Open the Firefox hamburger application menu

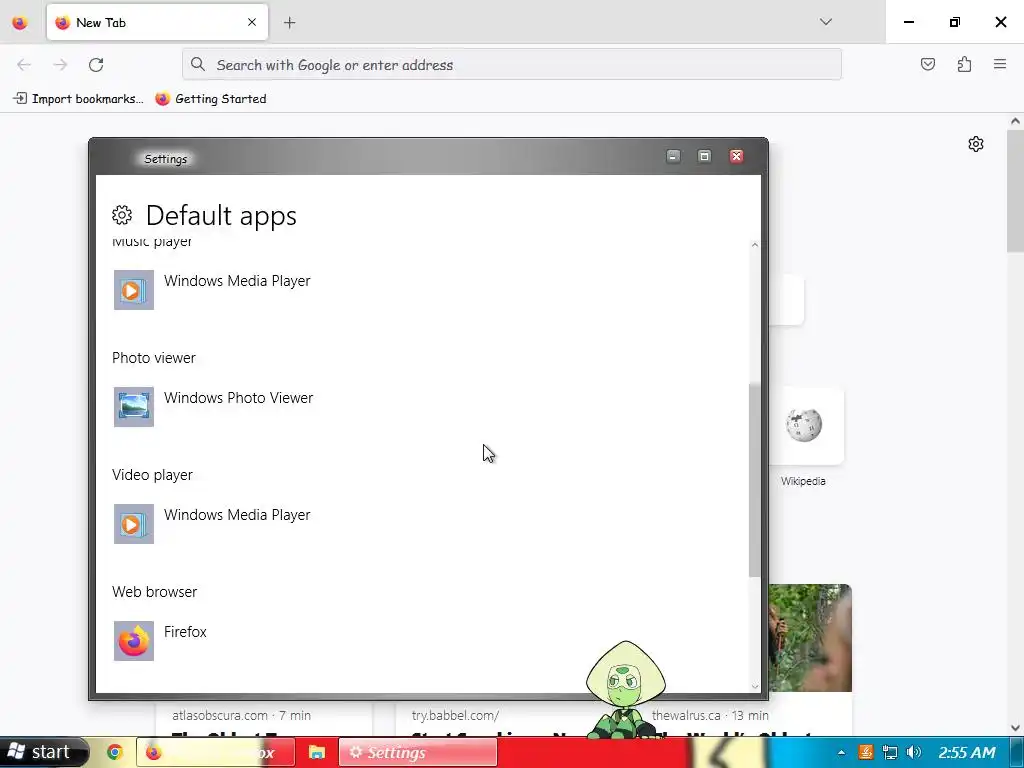(x=1000, y=64)
